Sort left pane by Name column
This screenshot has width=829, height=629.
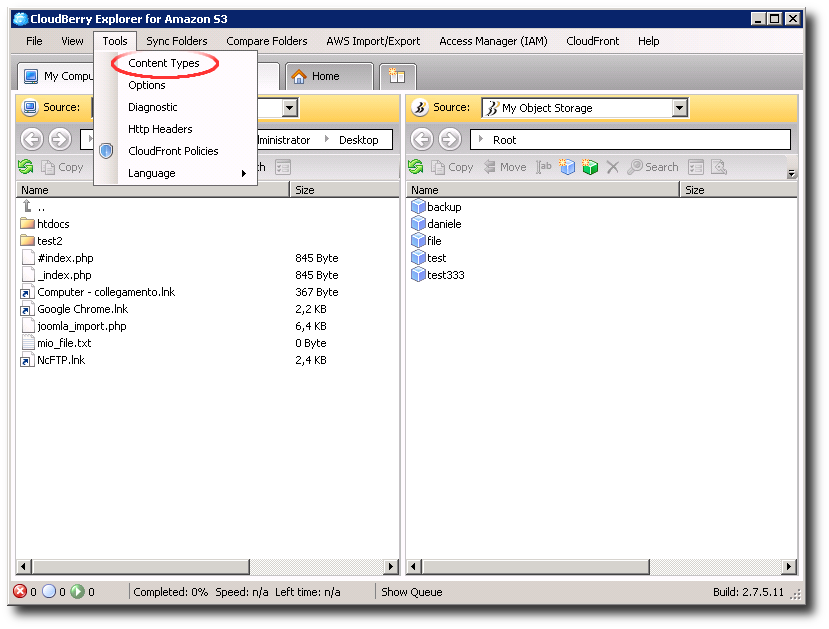point(153,190)
